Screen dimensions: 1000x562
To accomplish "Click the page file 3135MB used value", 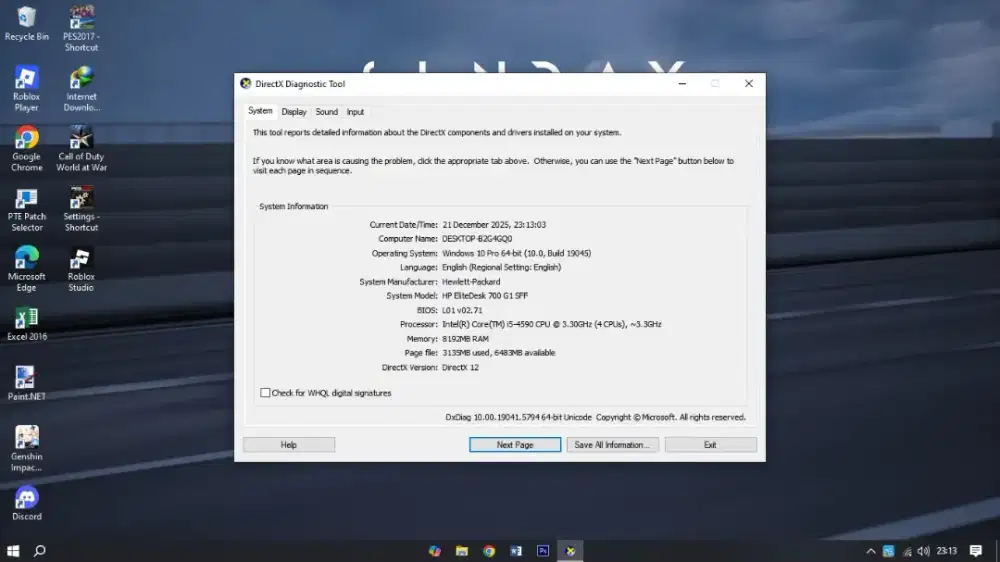I will (499, 353).
